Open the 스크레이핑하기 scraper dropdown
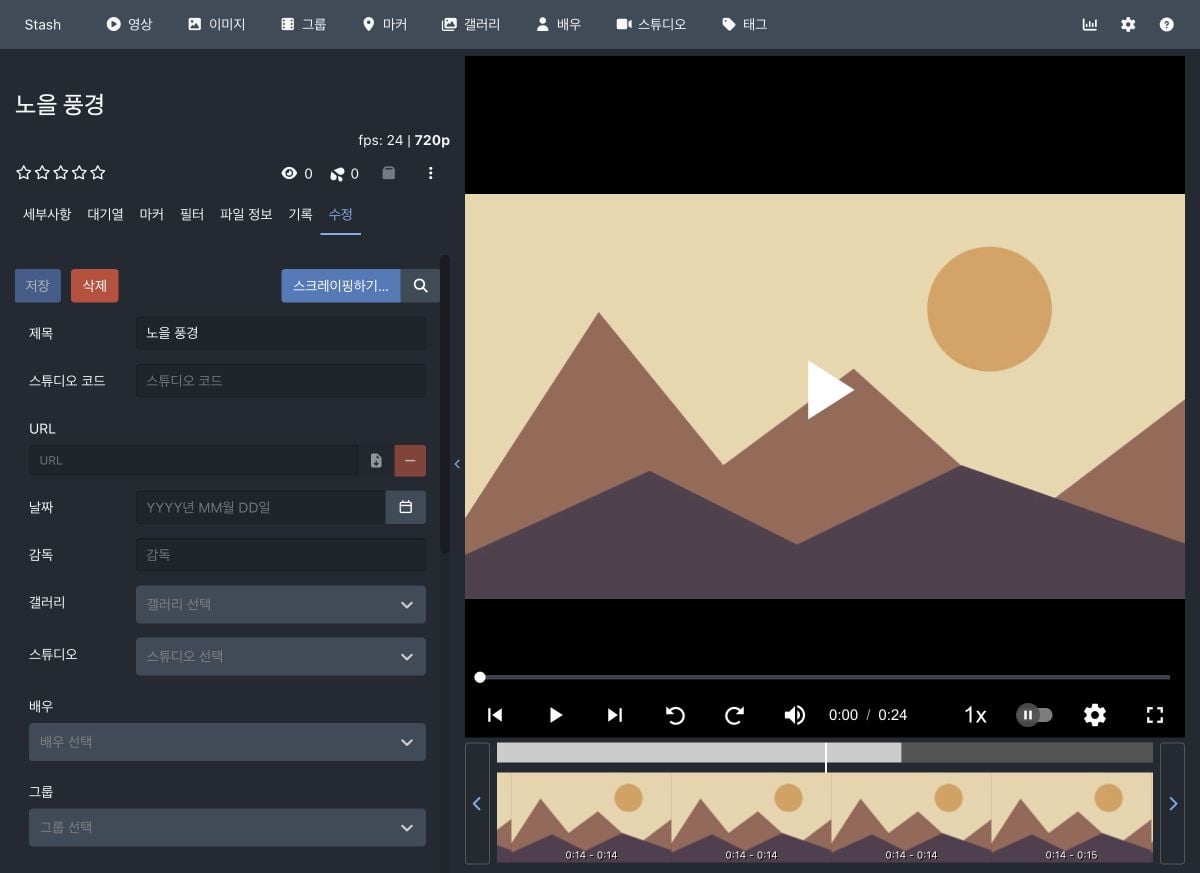 341,286
